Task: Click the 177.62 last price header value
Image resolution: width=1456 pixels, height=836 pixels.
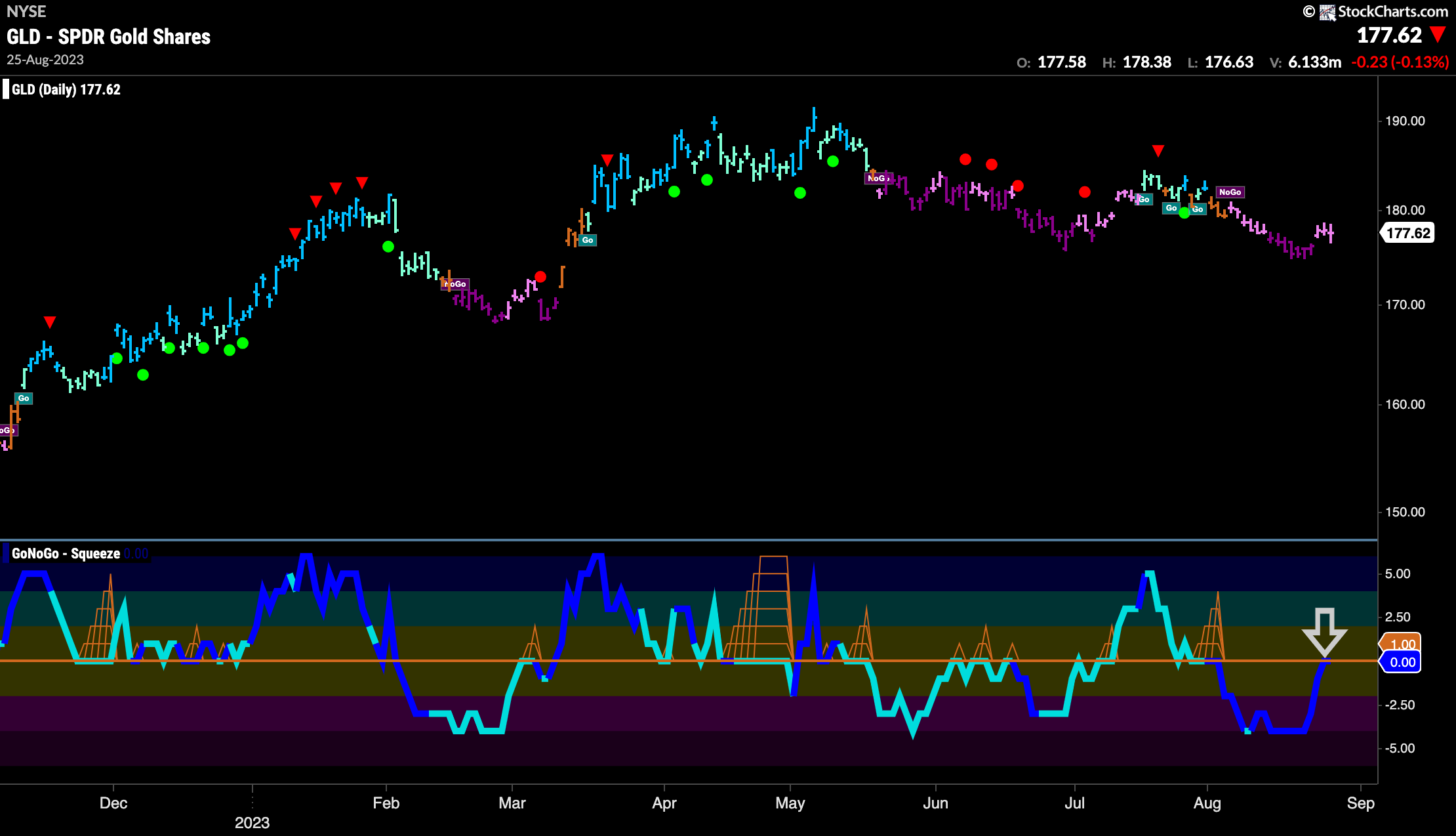Action: coord(1389,35)
